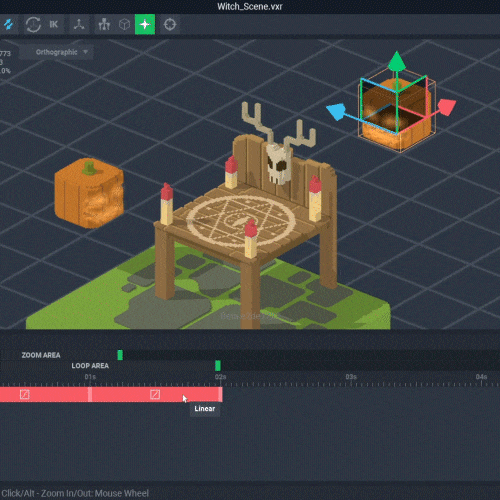Click the Linear tooltip label
500x500 pixels.
pyautogui.click(x=205, y=409)
